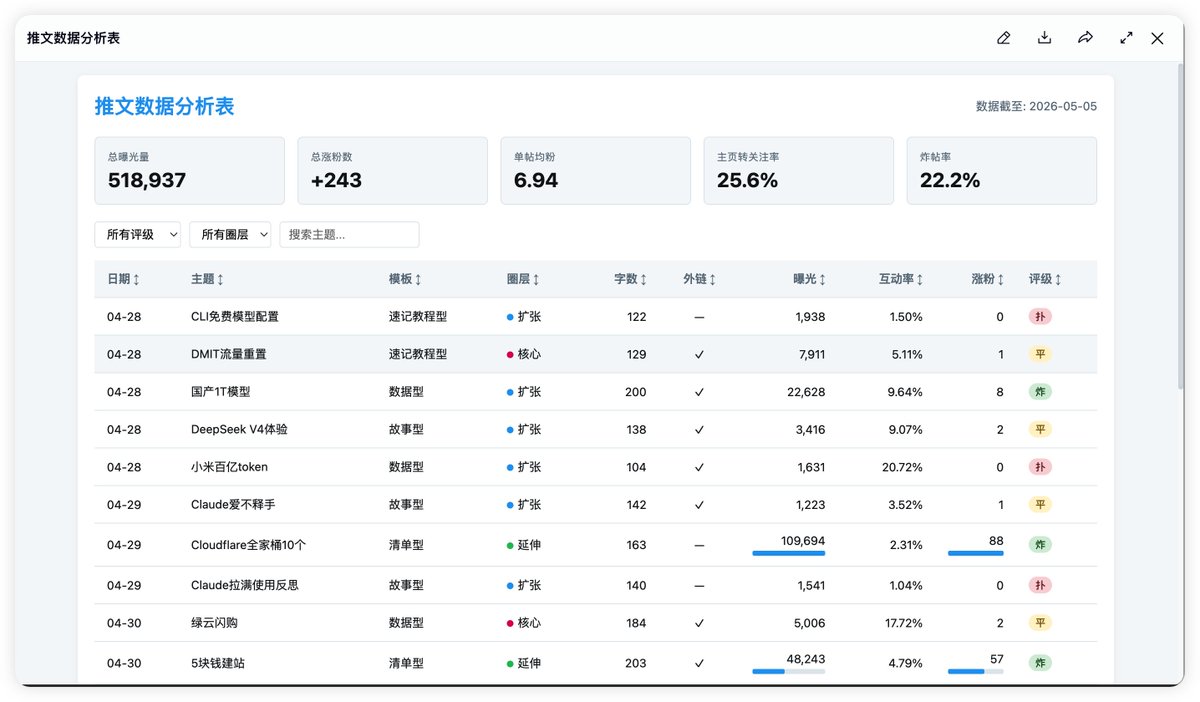Click the download icon
Screen dimensions: 1200x702
click(x=1044, y=38)
